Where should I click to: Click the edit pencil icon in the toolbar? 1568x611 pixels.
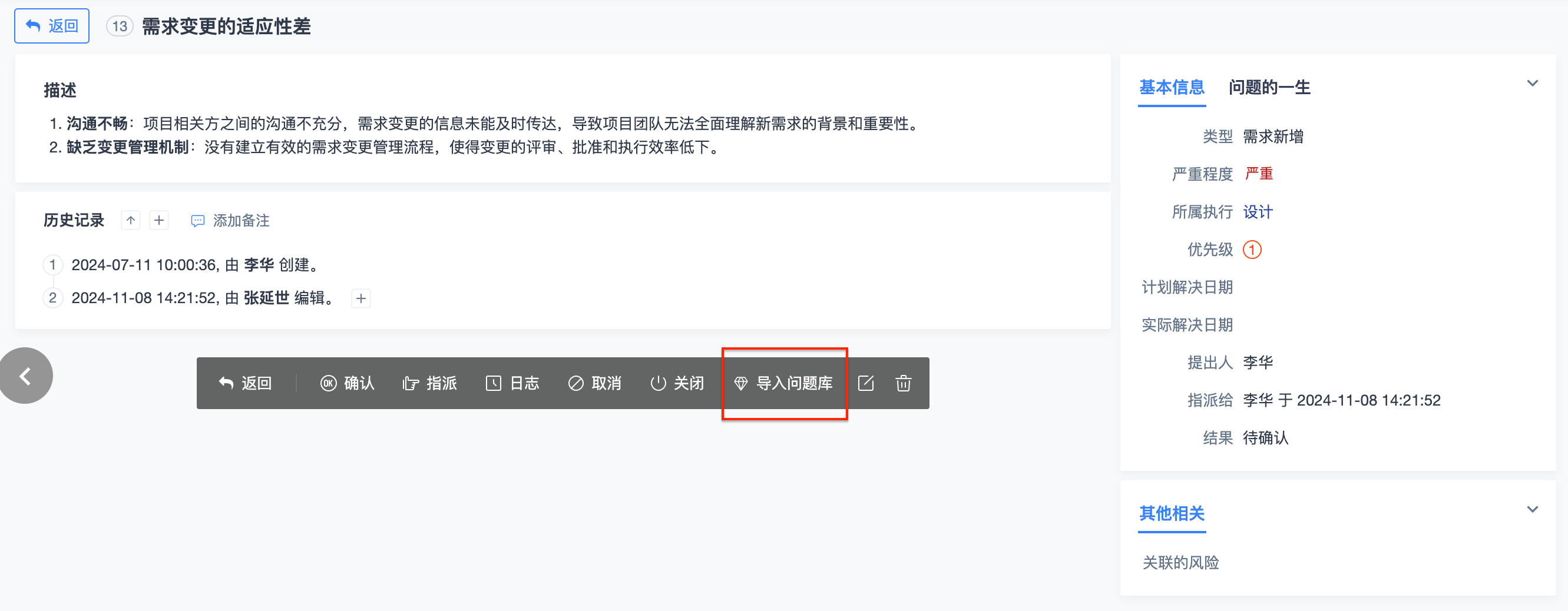[865, 383]
